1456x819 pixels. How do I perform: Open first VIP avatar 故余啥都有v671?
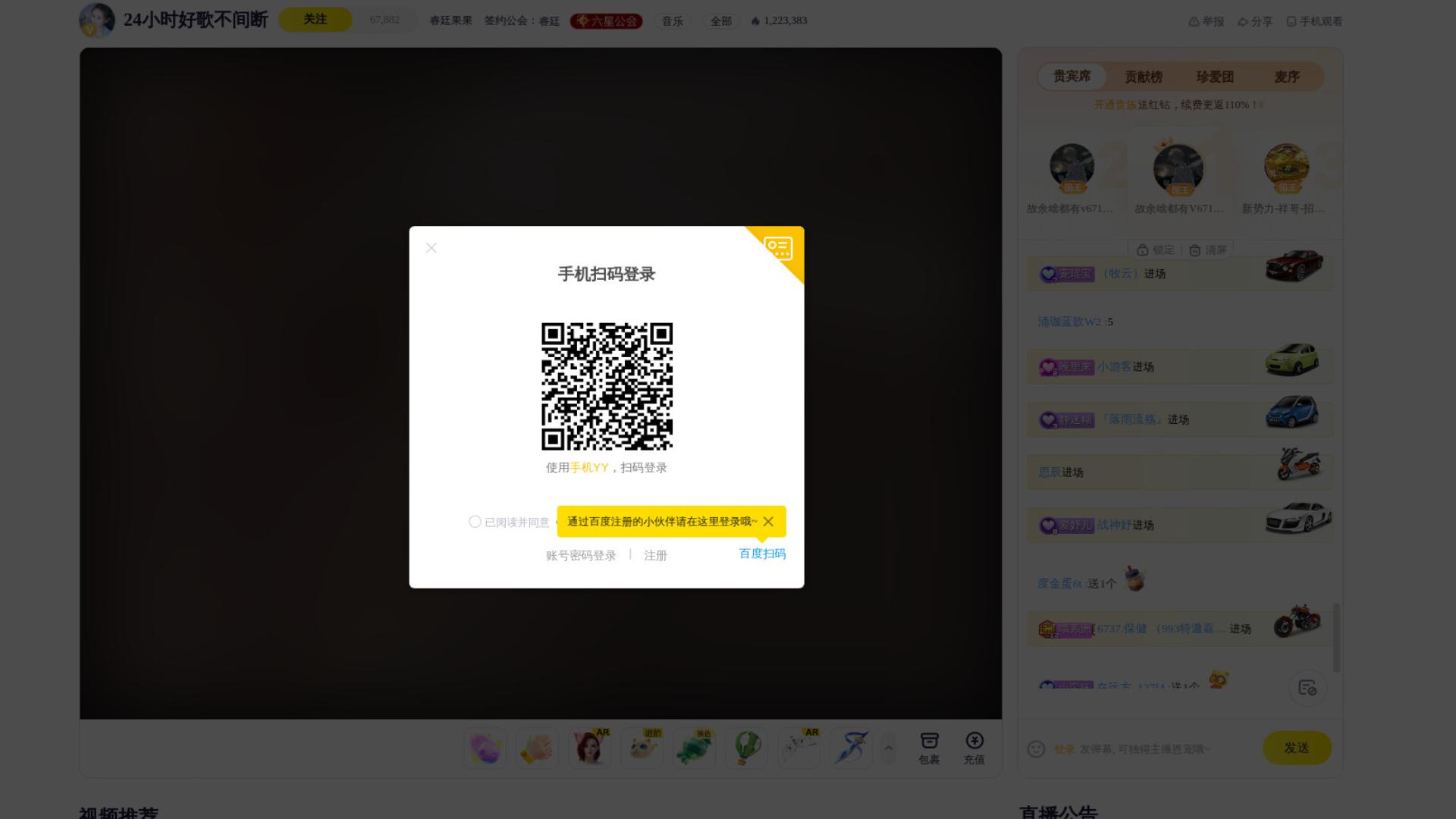[x=1072, y=167]
